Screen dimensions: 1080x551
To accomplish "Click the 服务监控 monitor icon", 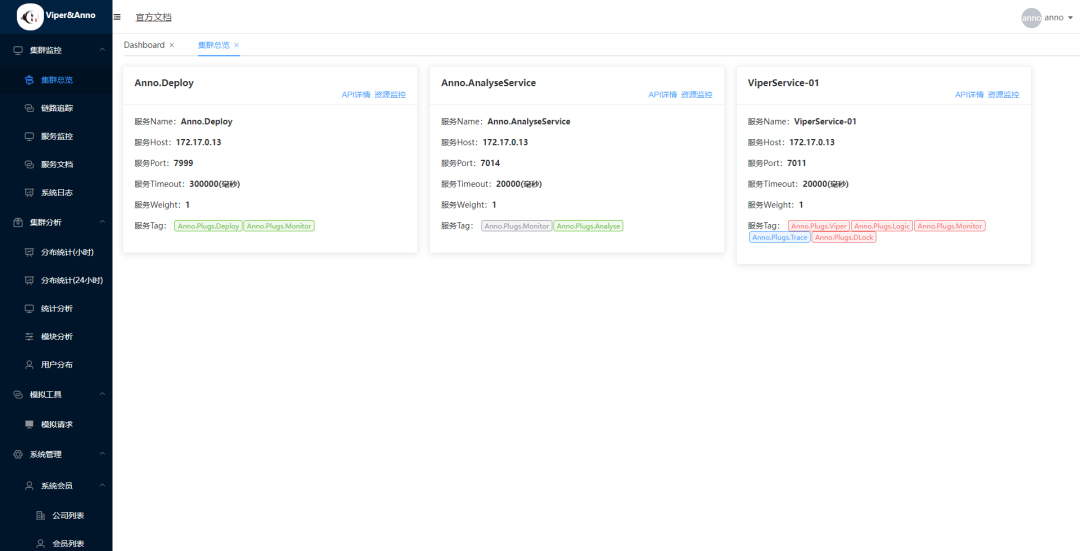I will (29, 136).
